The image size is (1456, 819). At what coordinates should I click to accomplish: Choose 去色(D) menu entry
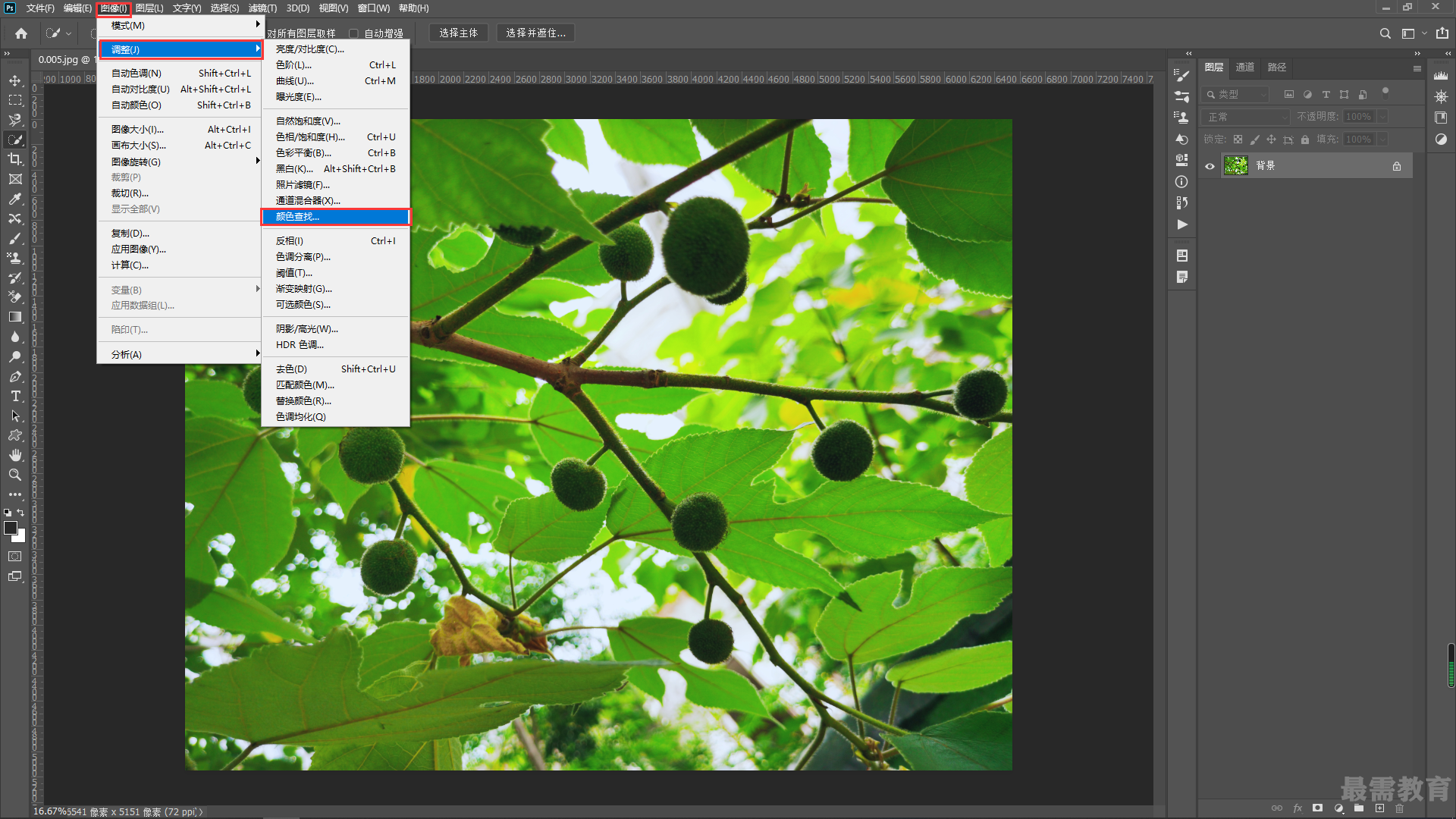tap(336, 369)
